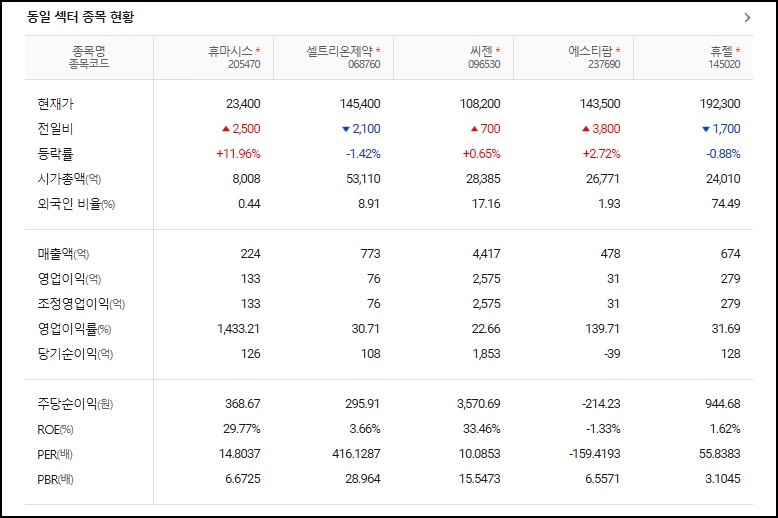
Task: Click the up-arrow change value 2,500
Action: [241, 129]
